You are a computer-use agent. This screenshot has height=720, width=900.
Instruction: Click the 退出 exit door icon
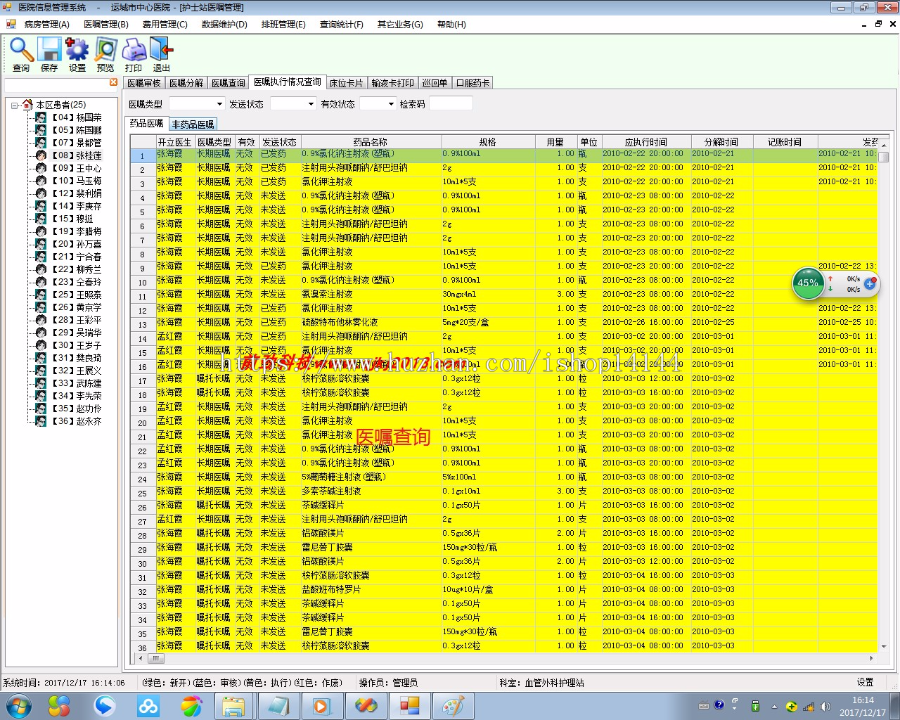(161, 50)
